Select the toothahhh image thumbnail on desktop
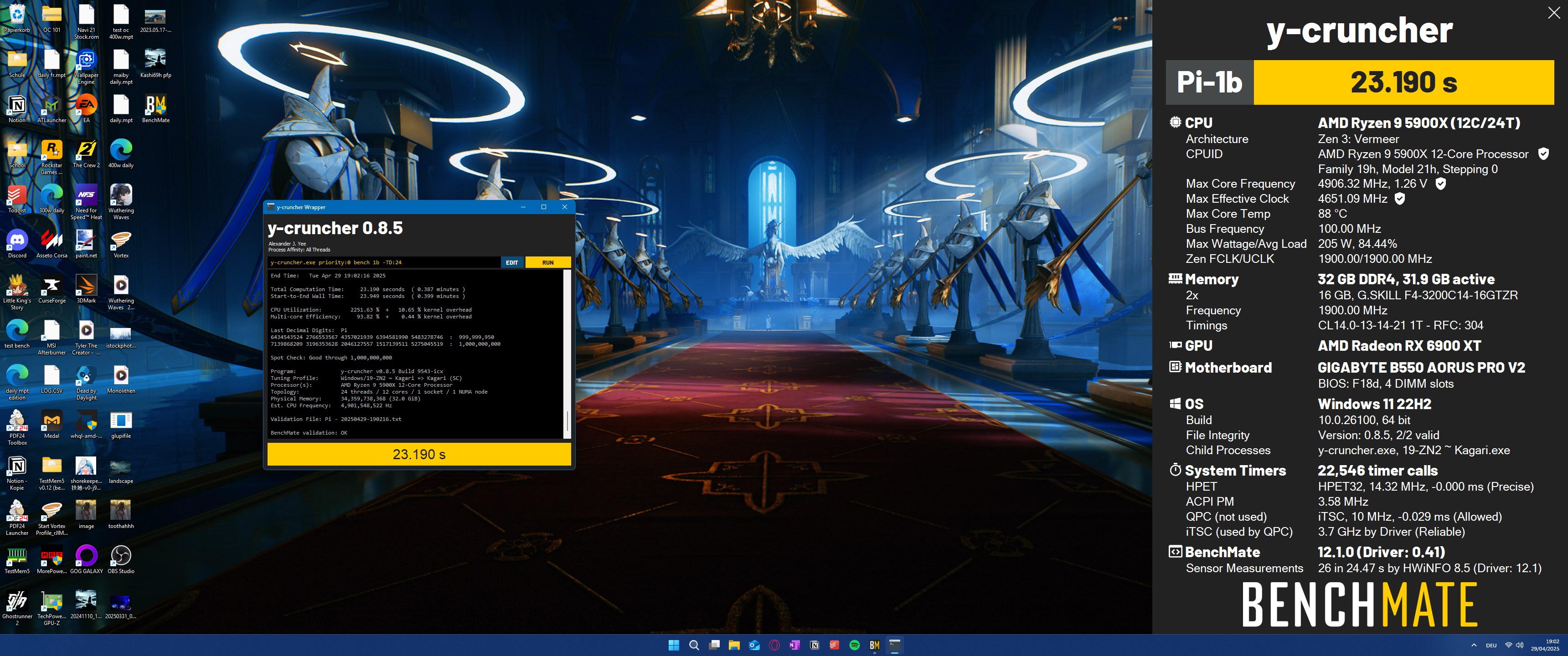1568x656 pixels. [x=121, y=514]
